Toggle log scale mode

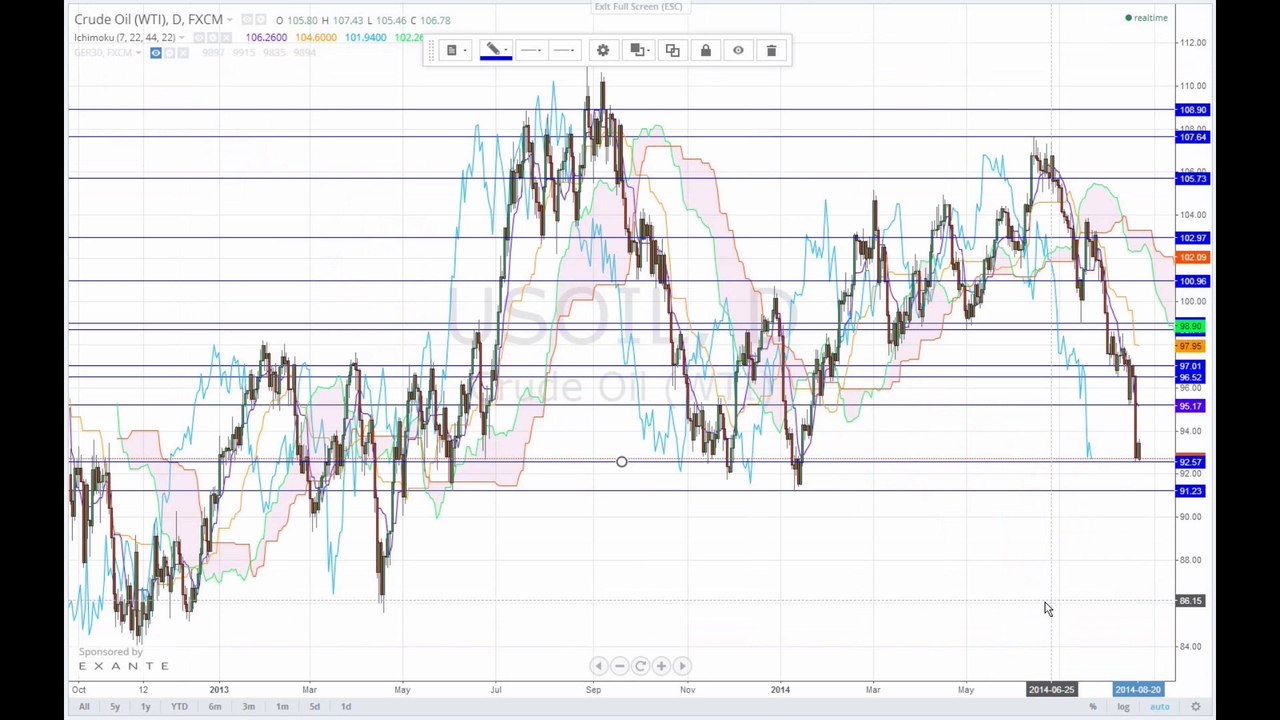coord(1123,707)
